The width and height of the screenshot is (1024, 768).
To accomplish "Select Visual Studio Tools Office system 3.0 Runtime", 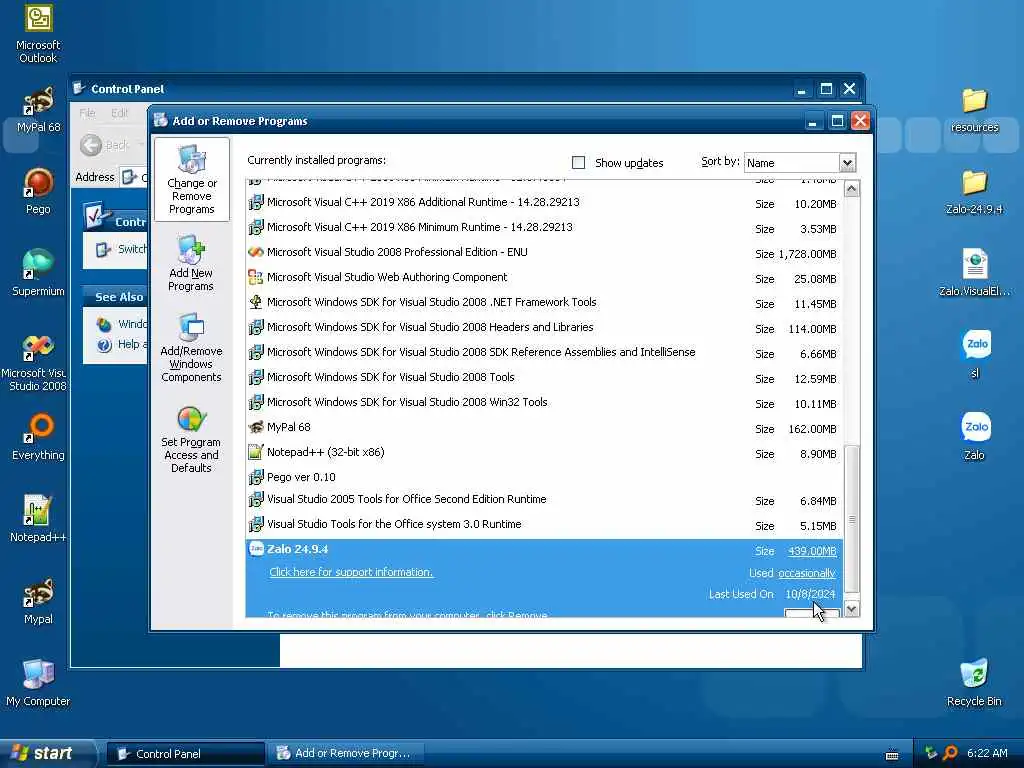I will (544, 524).
